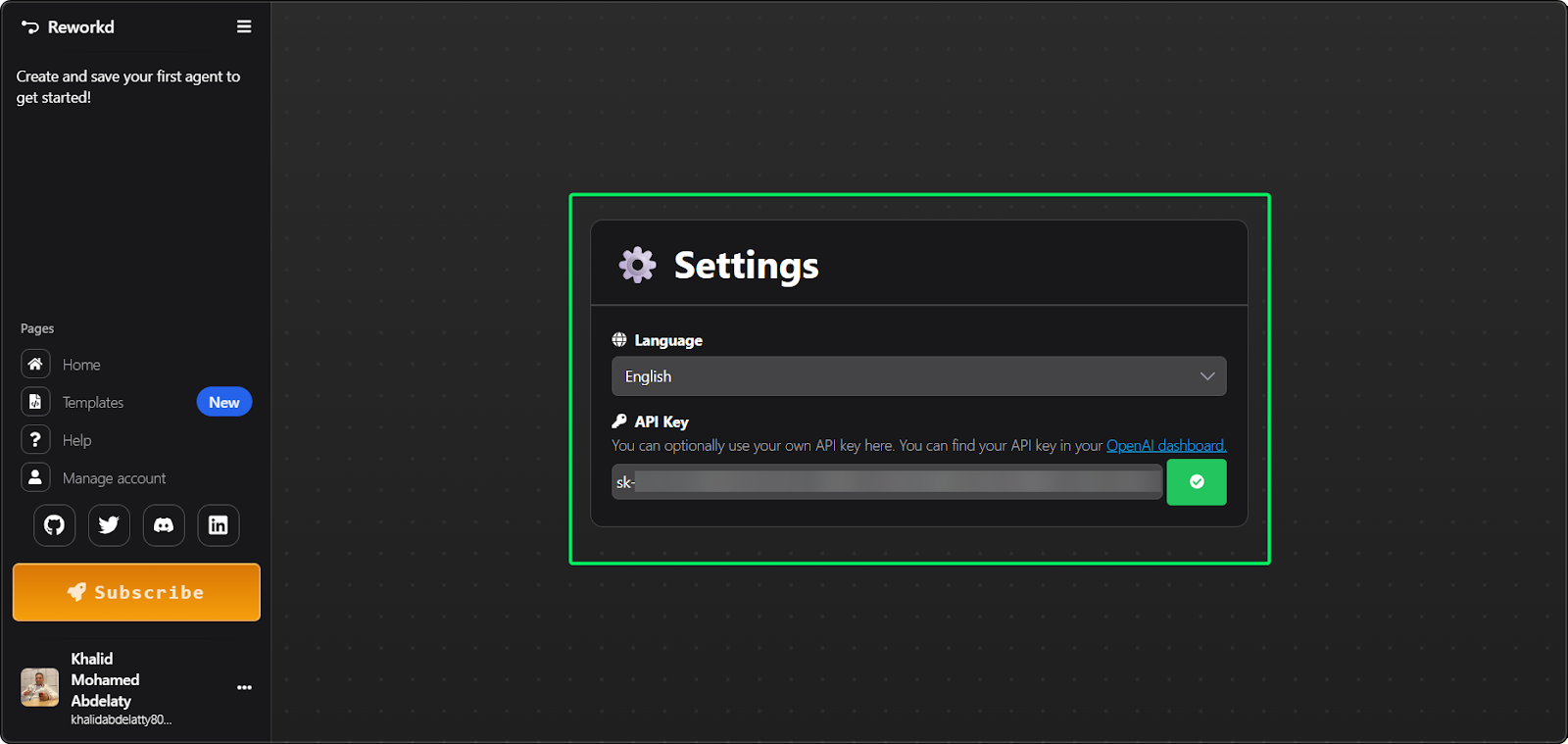Click the Settings gear icon

tap(638, 265)
